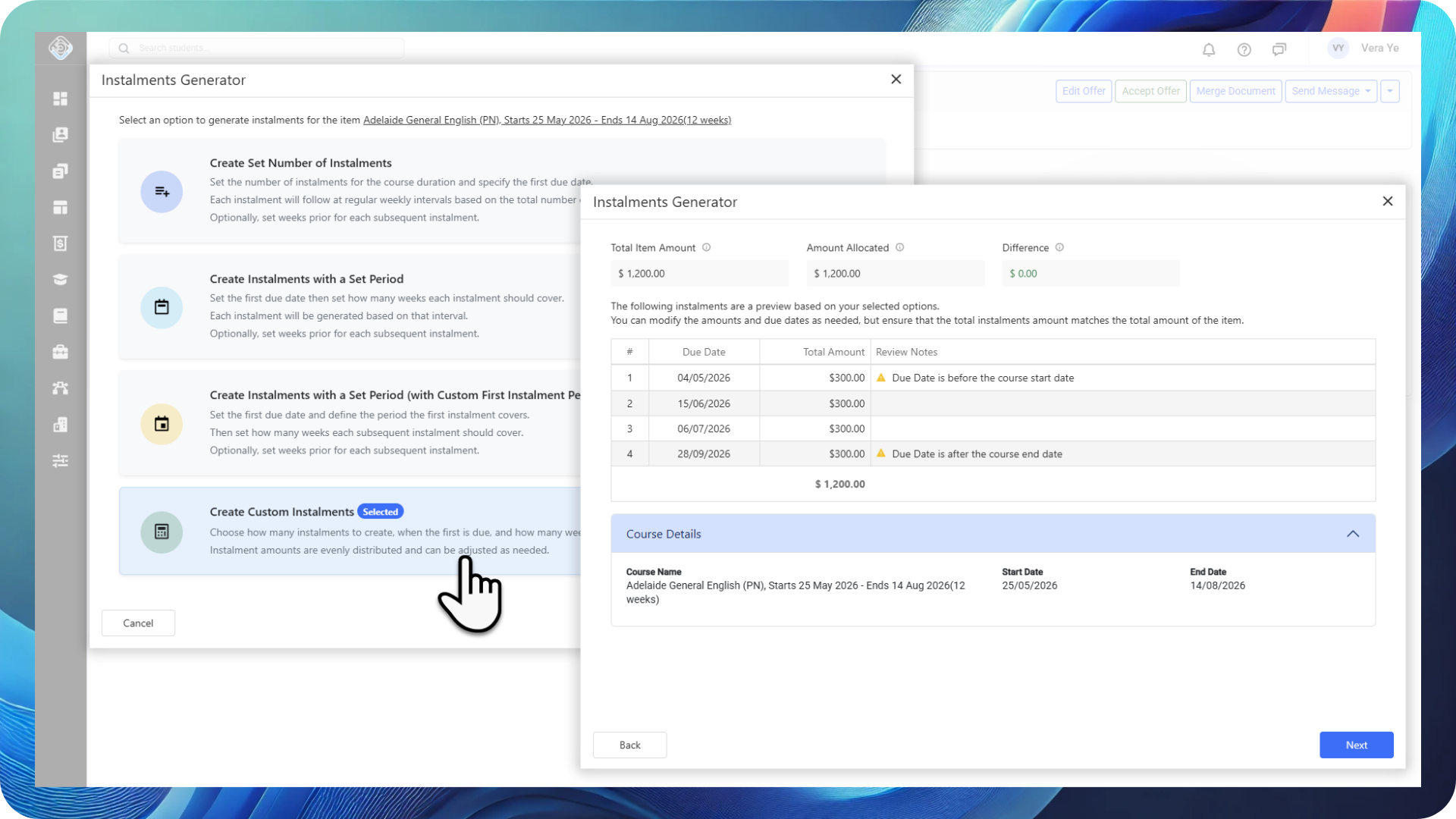1456x819 pixels.
Task: Open the dashboard grid icon in sidebar
Action: [61, 99]
